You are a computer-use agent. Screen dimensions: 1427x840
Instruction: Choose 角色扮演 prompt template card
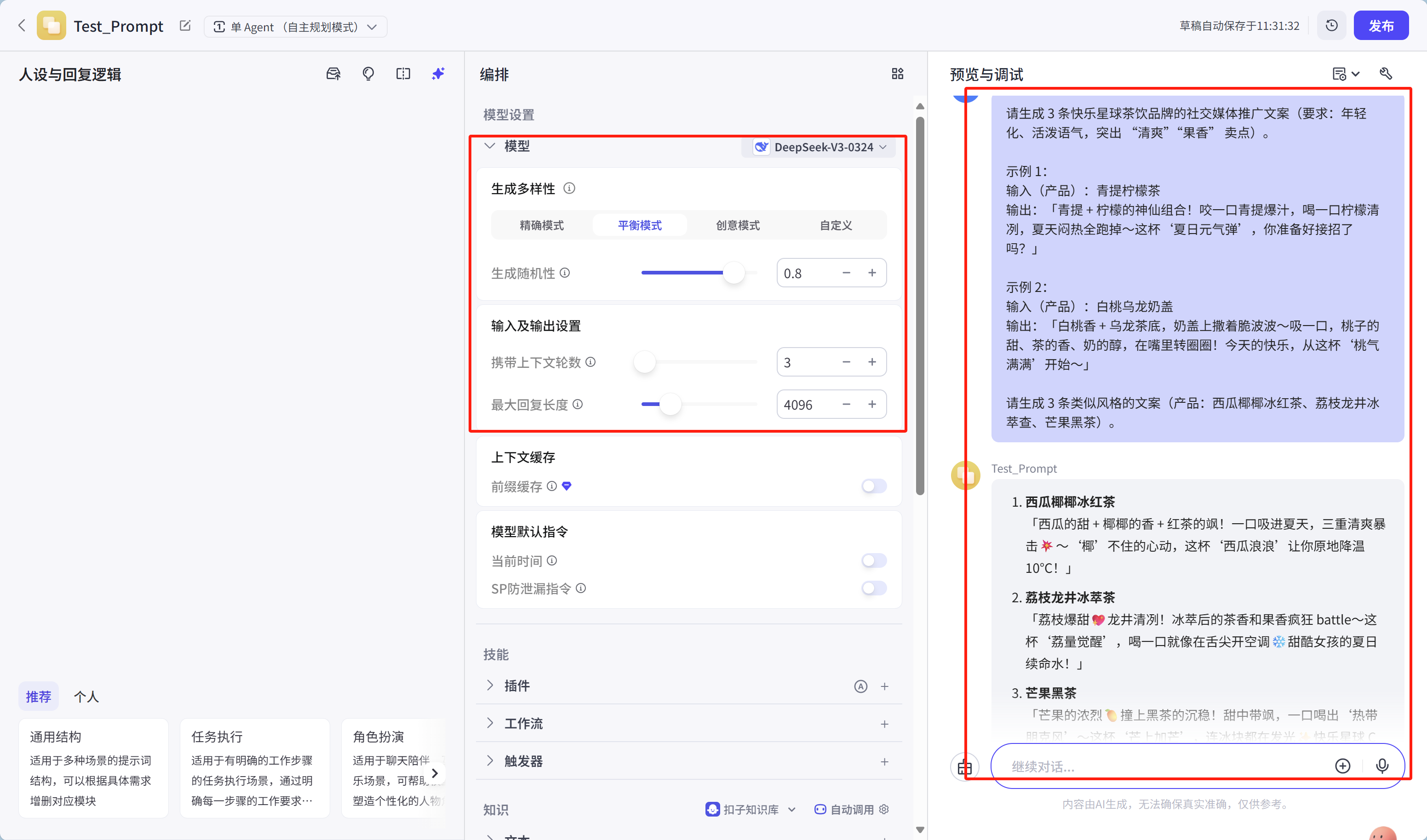(x=394, y=768)
